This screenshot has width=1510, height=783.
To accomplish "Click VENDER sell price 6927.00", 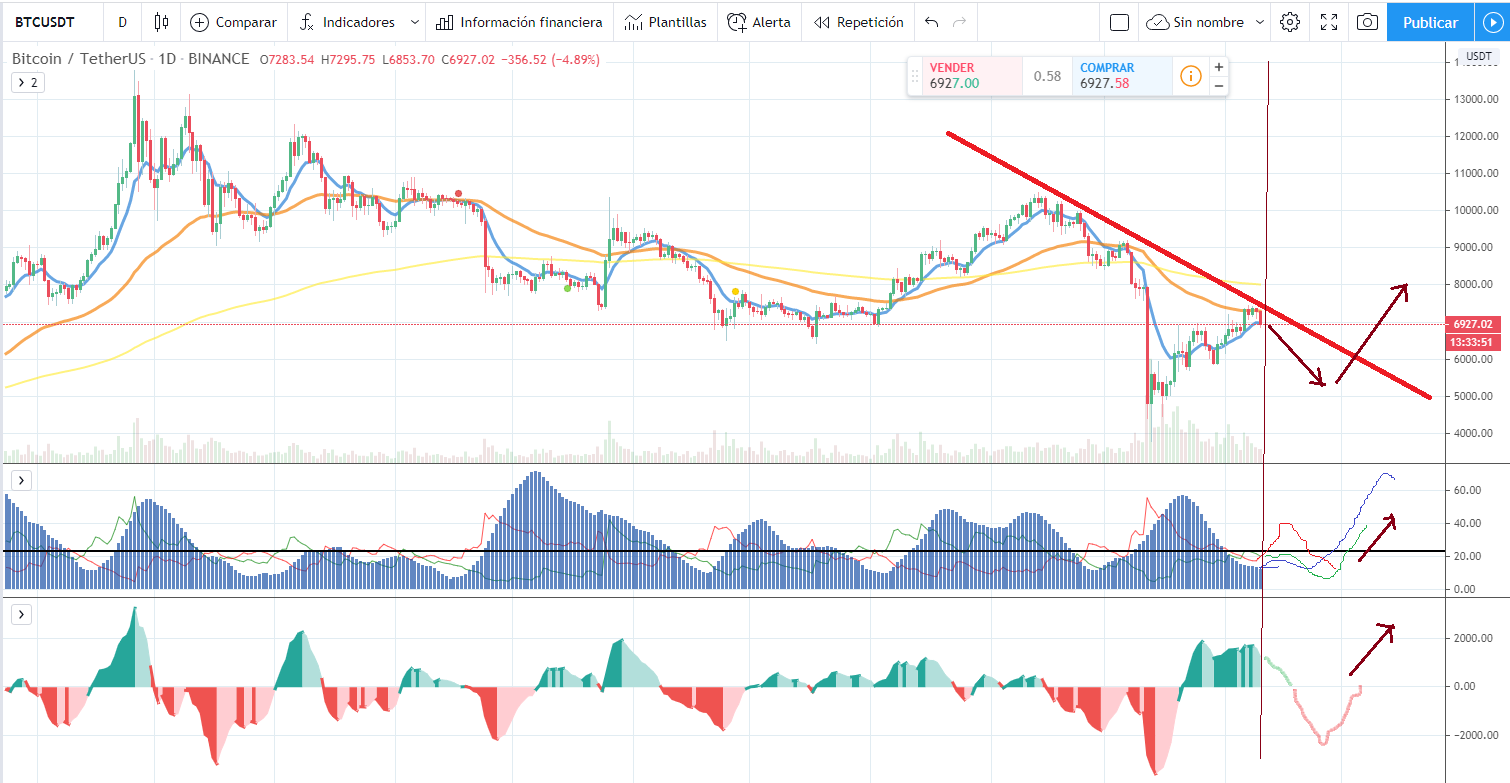I will click(x=971, y=76).
